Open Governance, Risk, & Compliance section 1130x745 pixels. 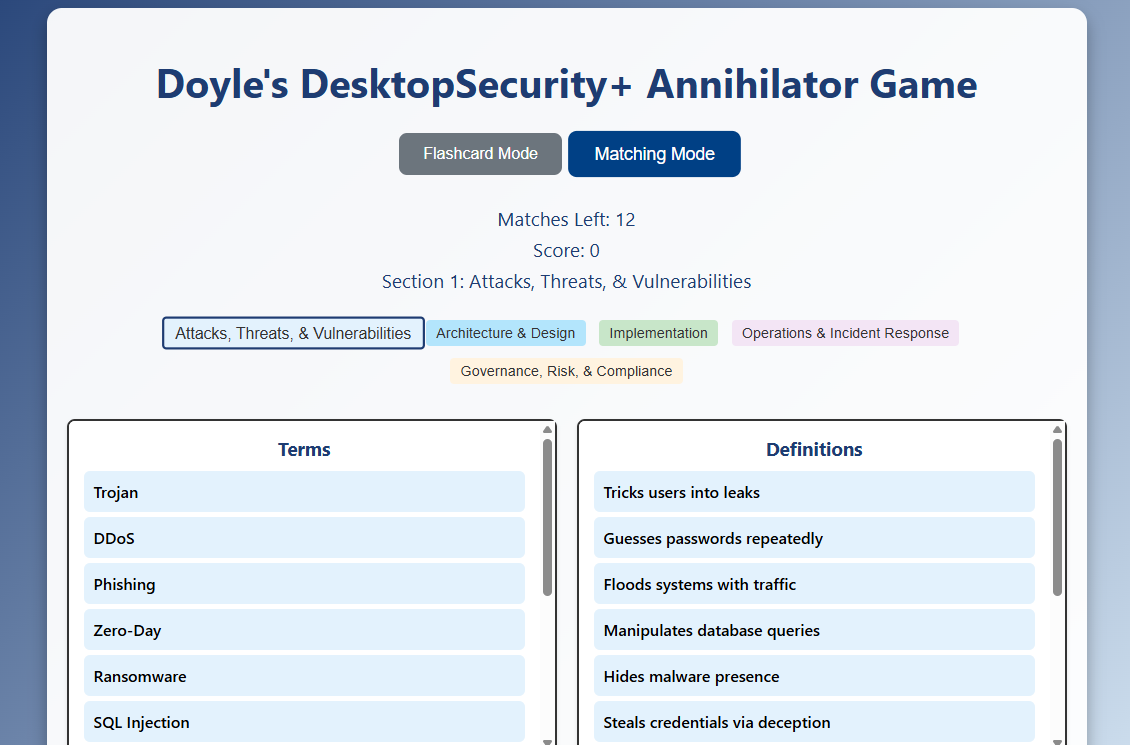(566, 371)
